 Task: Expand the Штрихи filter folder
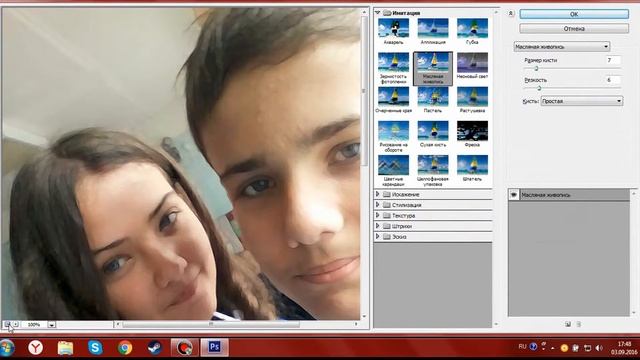378,226
